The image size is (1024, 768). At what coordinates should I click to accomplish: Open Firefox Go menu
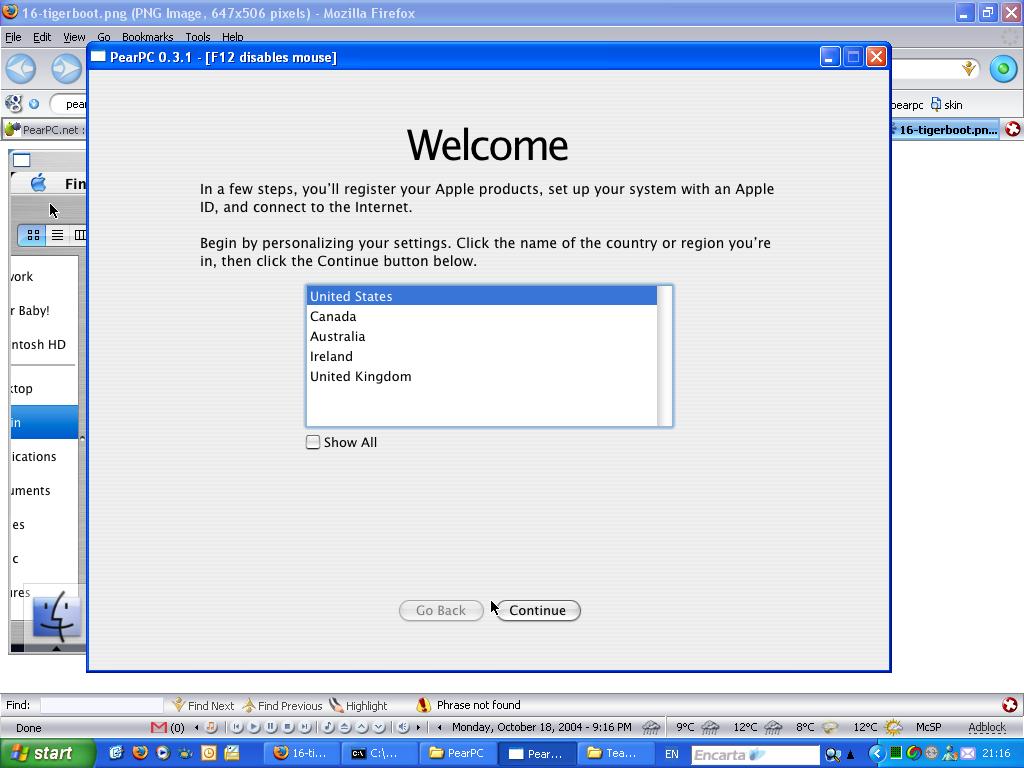(x=103, y=37)
